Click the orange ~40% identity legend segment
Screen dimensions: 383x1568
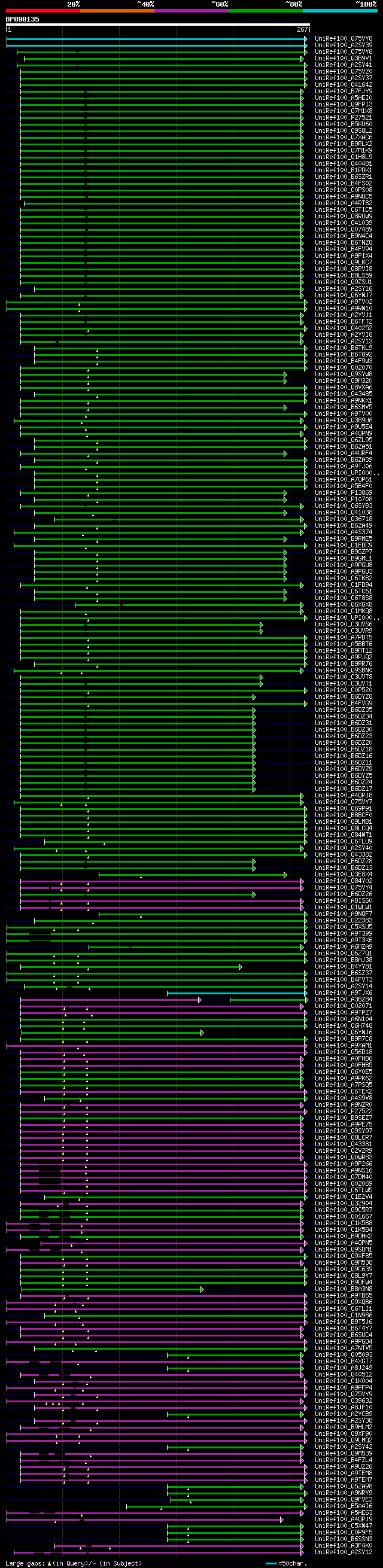coord(117,10)
